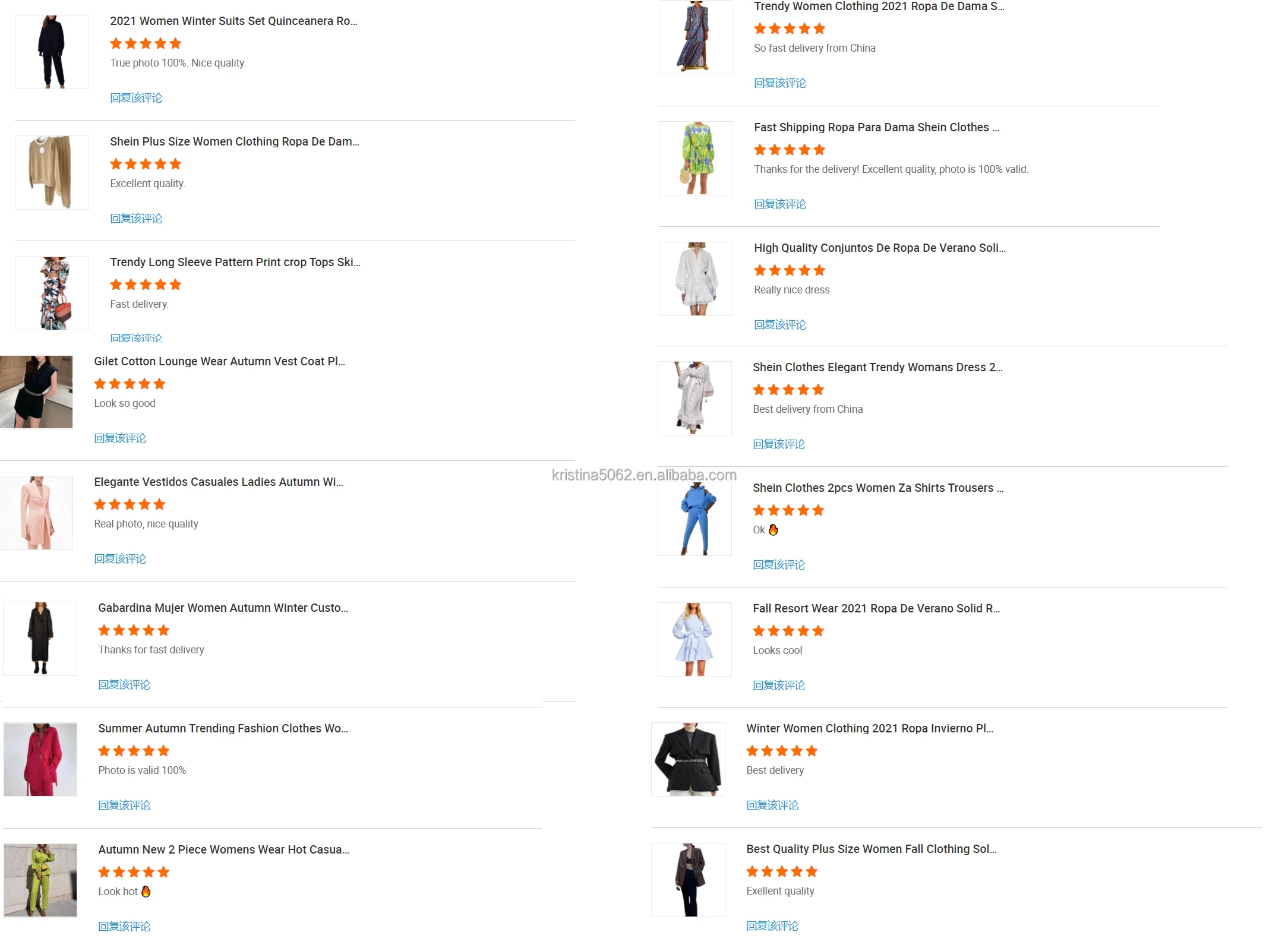Open 'Shein Clothes 2pcs Women Za Shirts' title
1288x948 pixels.
[877, 488]
